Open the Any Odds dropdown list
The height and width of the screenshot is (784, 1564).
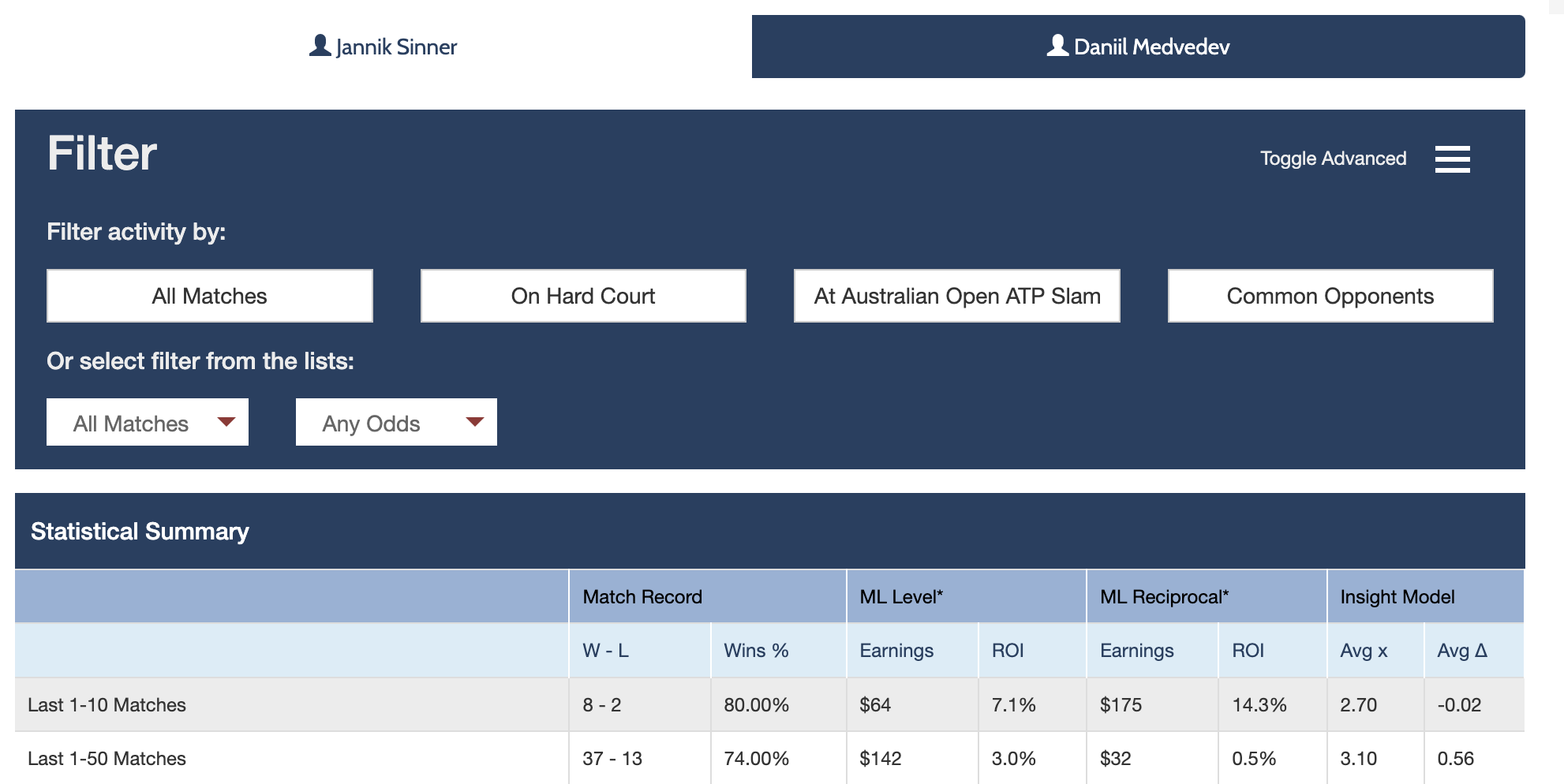(396, 422)
